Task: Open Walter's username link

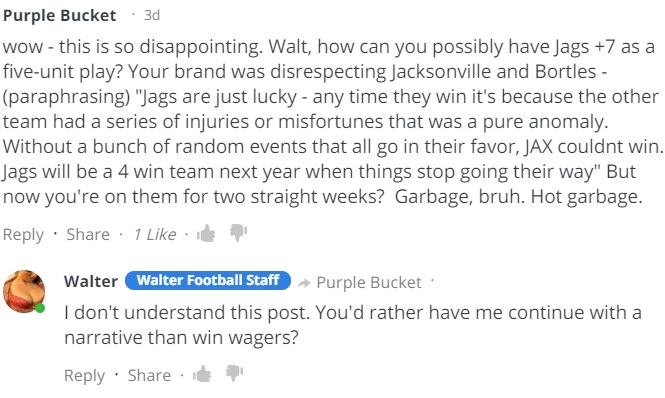Action: (91, 281)
